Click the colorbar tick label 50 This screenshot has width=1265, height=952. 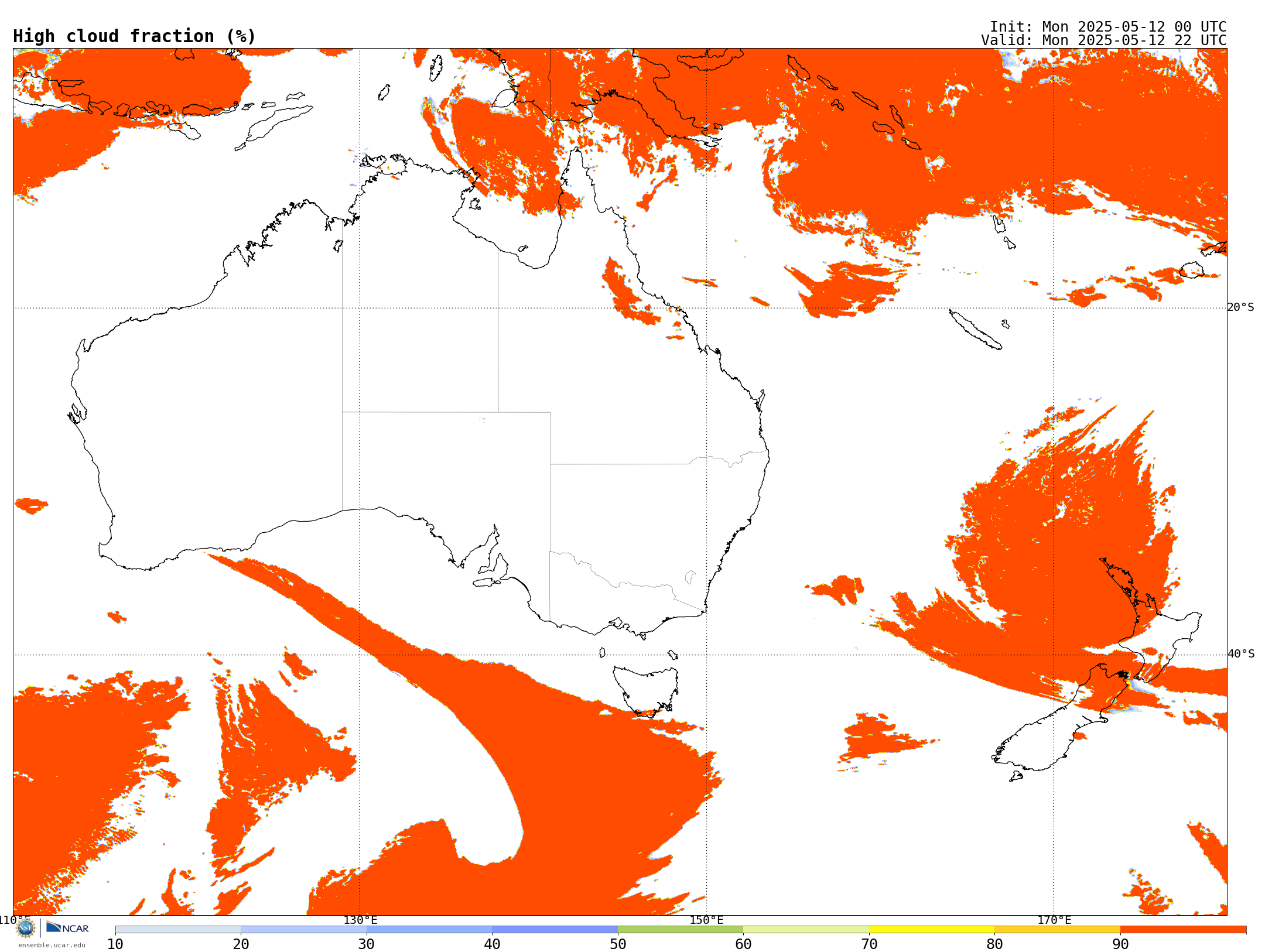coord(618,944)
